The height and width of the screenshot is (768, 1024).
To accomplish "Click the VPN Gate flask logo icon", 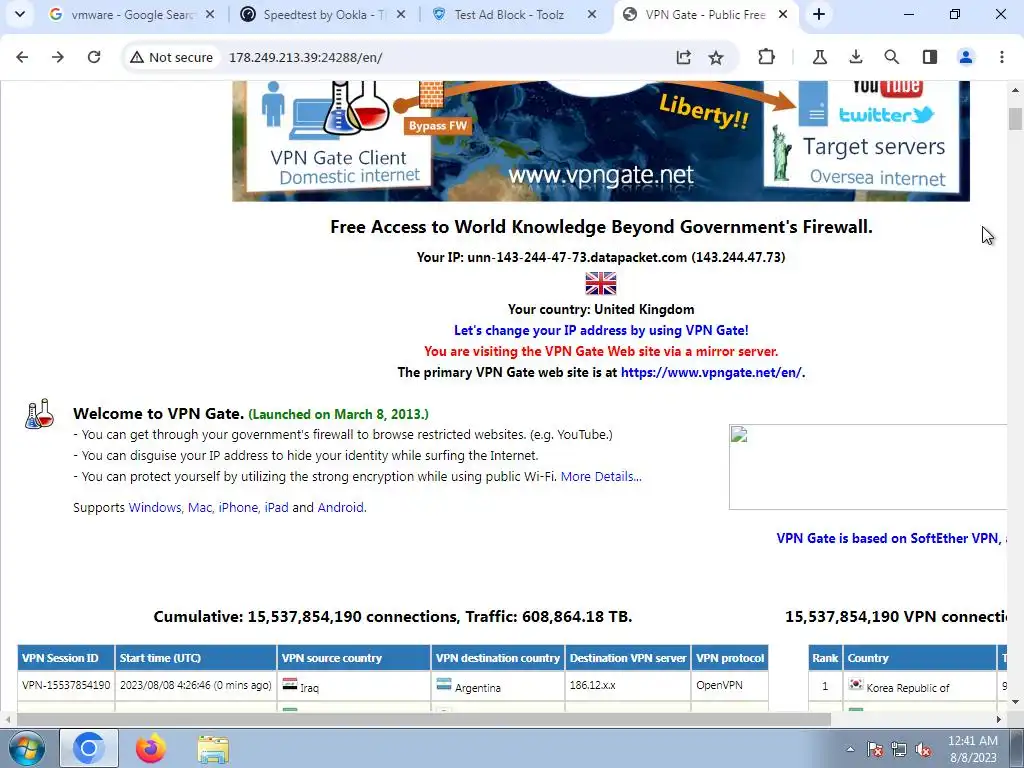I will [x=39, y=413].
